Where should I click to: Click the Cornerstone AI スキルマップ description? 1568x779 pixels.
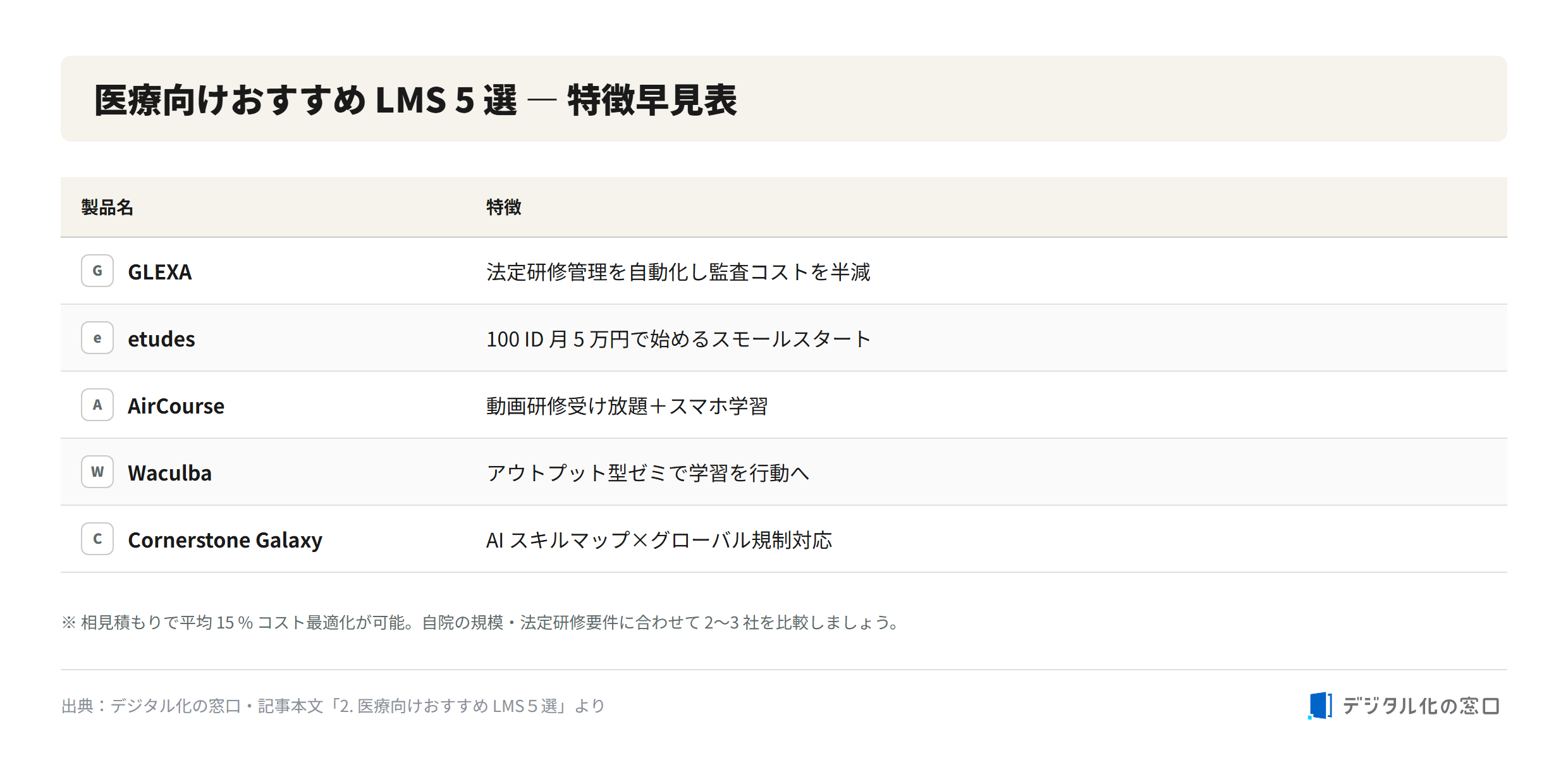tap(659, 540)
